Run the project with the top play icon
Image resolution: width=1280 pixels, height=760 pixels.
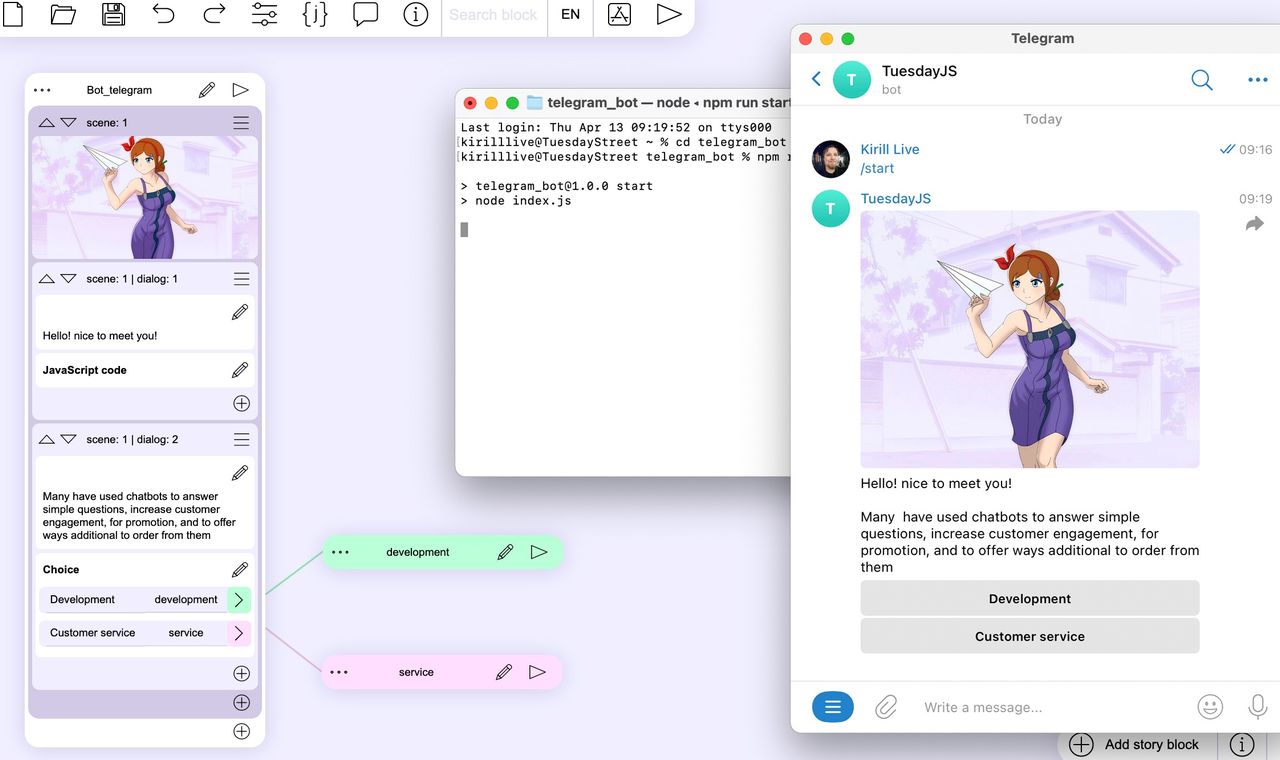(x=669, y=14)
